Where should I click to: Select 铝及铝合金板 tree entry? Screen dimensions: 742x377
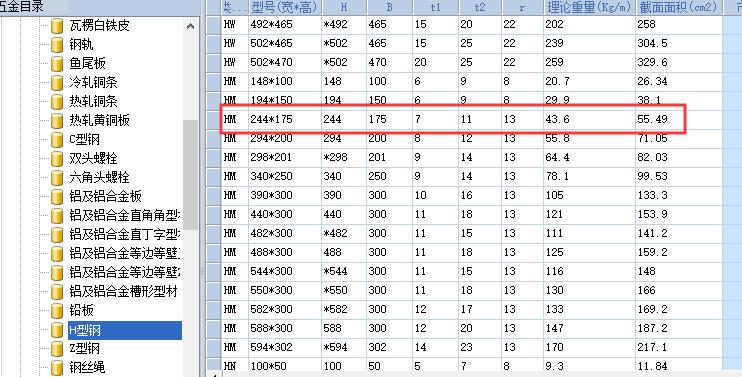105,196
